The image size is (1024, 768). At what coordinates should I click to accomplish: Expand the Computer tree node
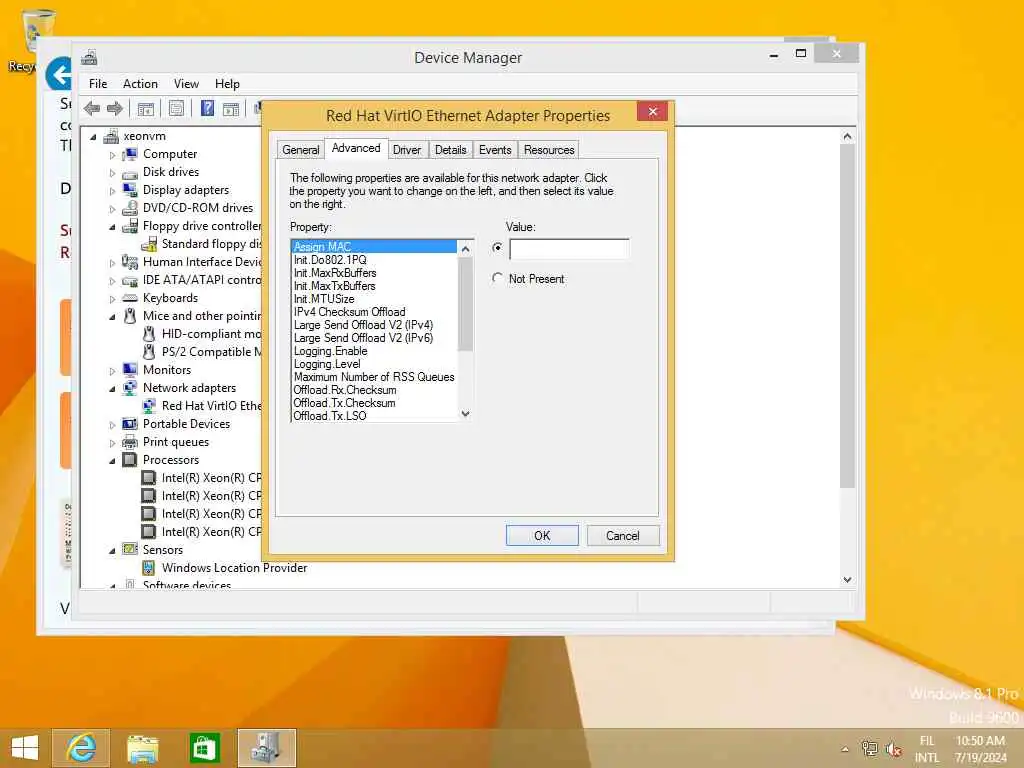point(112,155)
